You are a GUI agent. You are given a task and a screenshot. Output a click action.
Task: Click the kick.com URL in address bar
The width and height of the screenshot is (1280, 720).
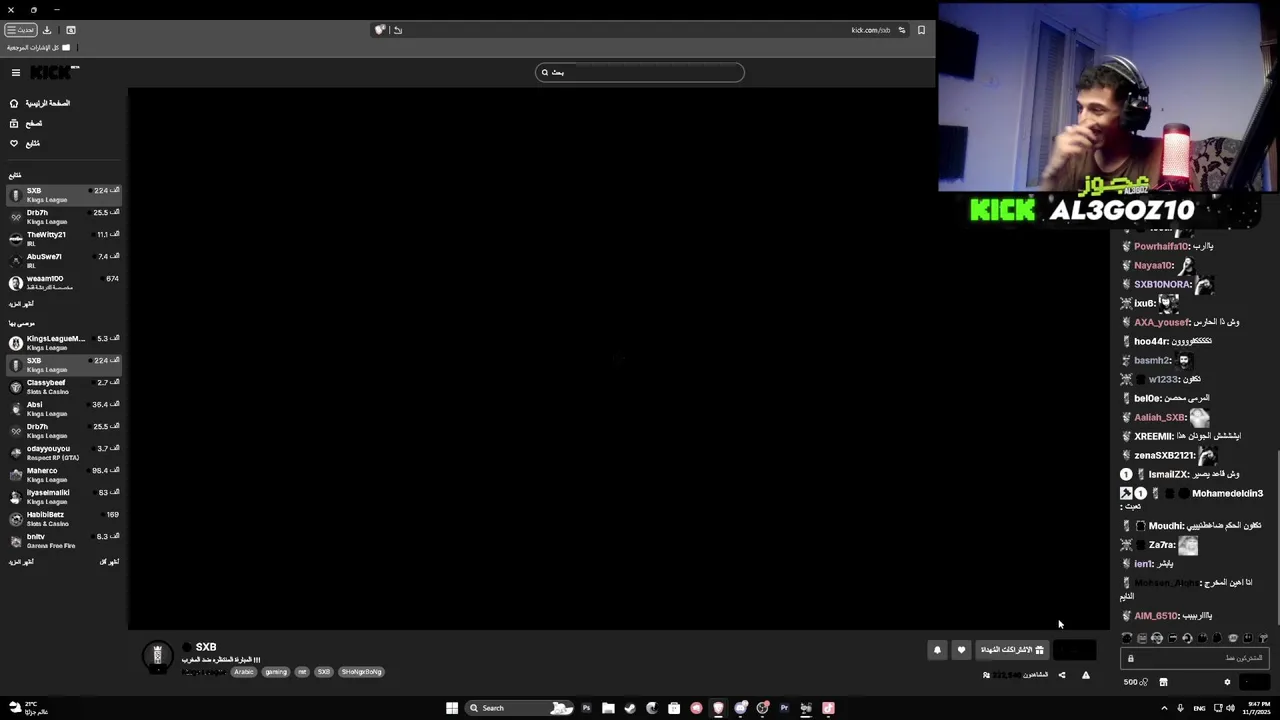[x=870, y=30]
